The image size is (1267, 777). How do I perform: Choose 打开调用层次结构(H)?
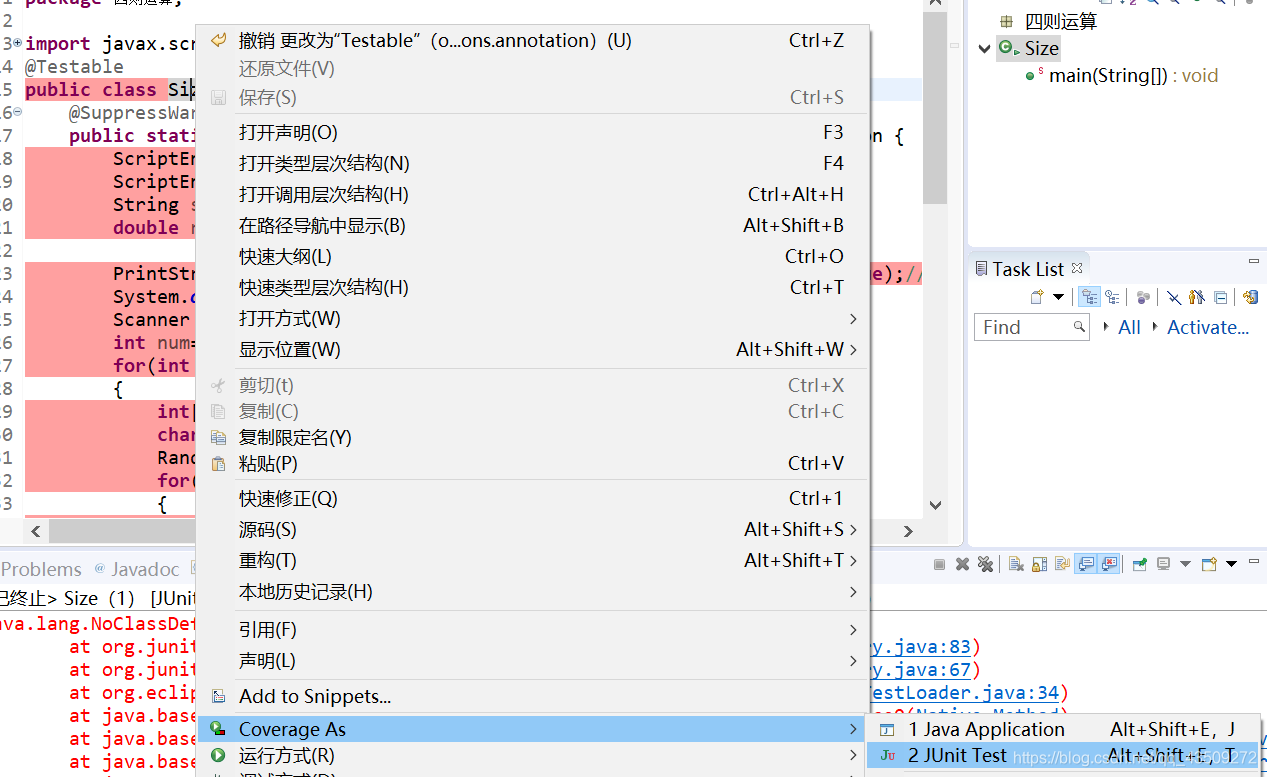click(534, 194)
